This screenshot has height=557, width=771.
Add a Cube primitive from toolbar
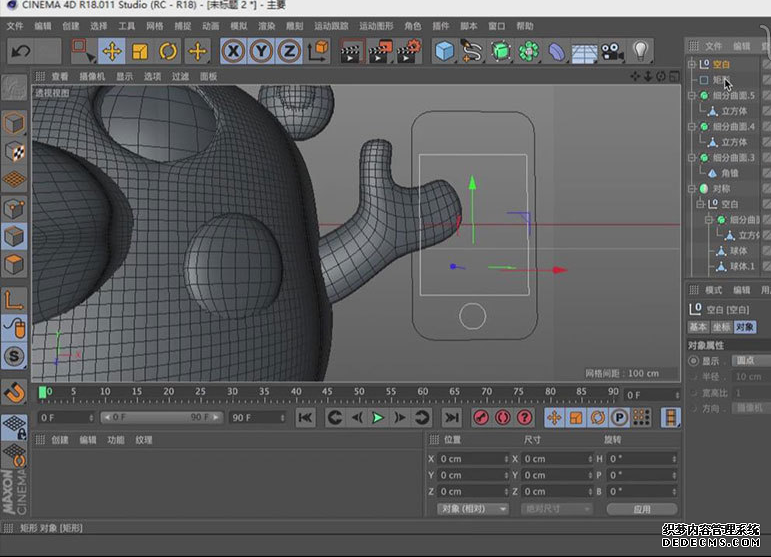pos(445,51)
